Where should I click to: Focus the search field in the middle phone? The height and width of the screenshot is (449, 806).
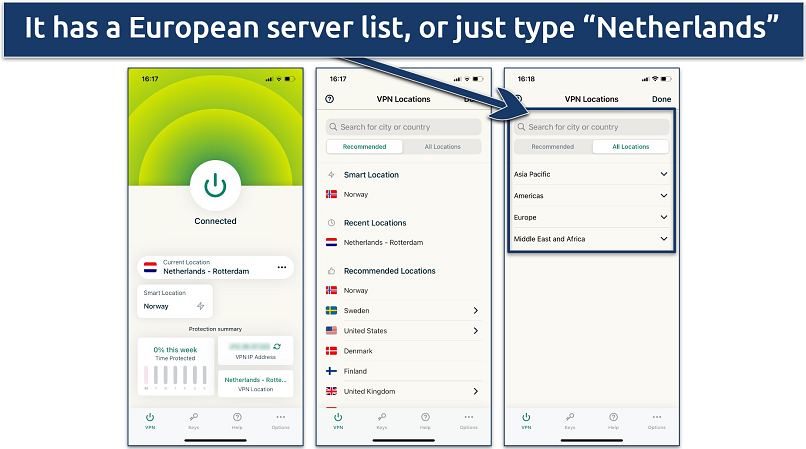pyautogui.click(x=404, y=127)
